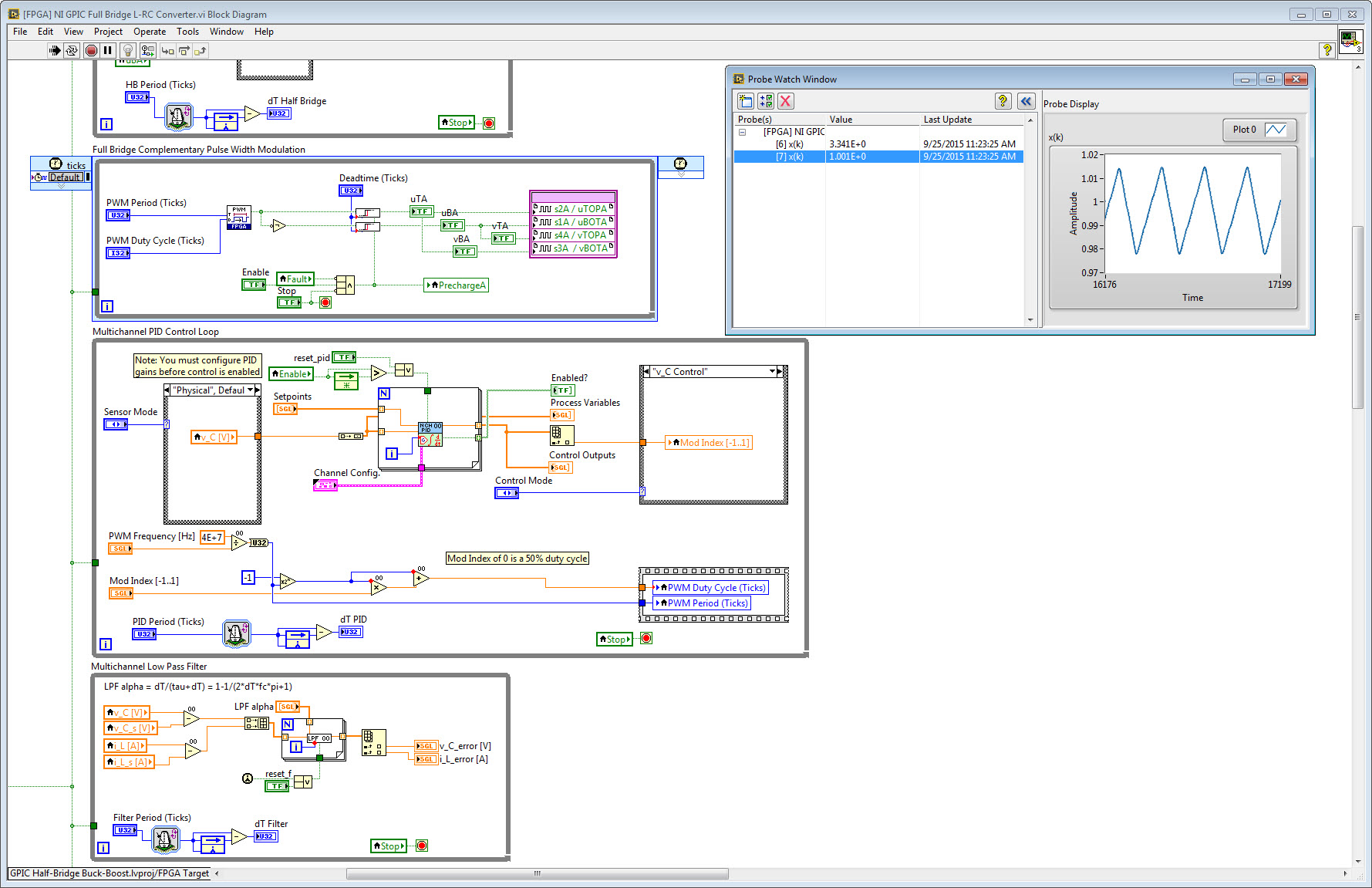The height and width of the screenshot is (888, 1372).
Task: Open the Edit menu
Action: coord(46,32)
